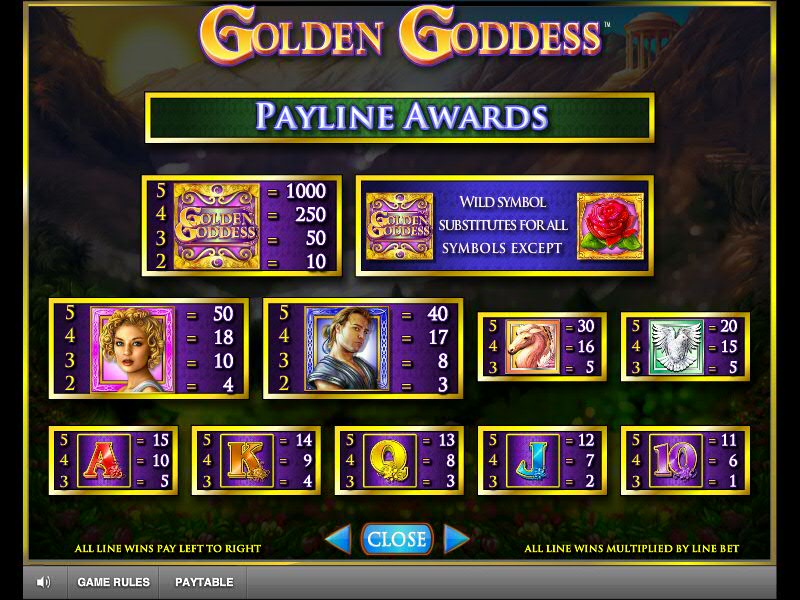Click the Payline Awards heading banner
This screenshot has height=600, width=800.
pos(399,117)
